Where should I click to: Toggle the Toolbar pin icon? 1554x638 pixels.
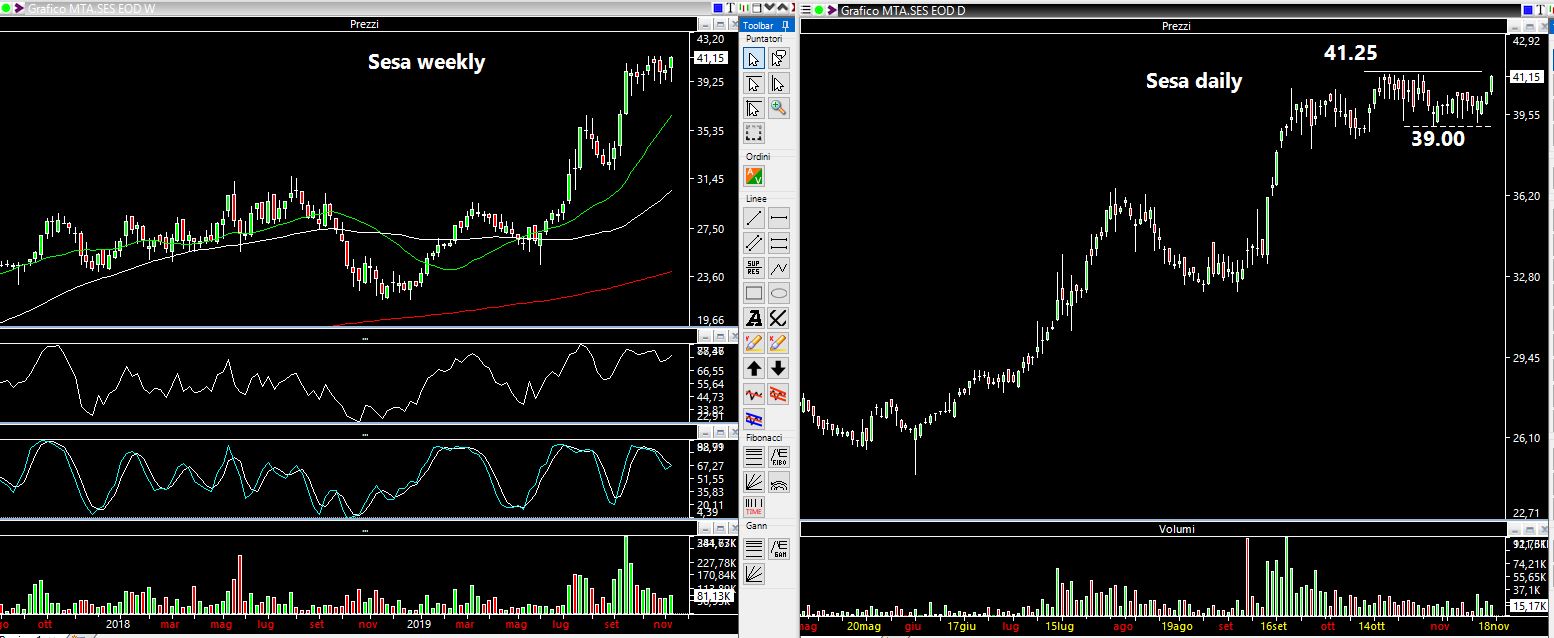(787, 25)
